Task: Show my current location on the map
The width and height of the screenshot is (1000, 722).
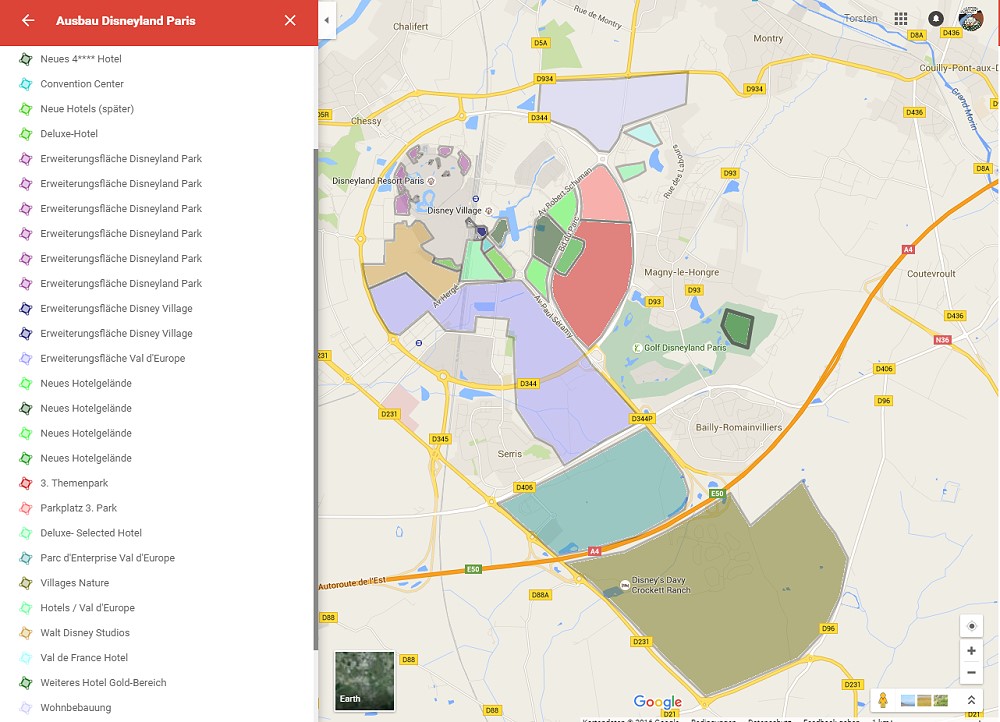Action: pyautogui.click(x=971, y=626)
